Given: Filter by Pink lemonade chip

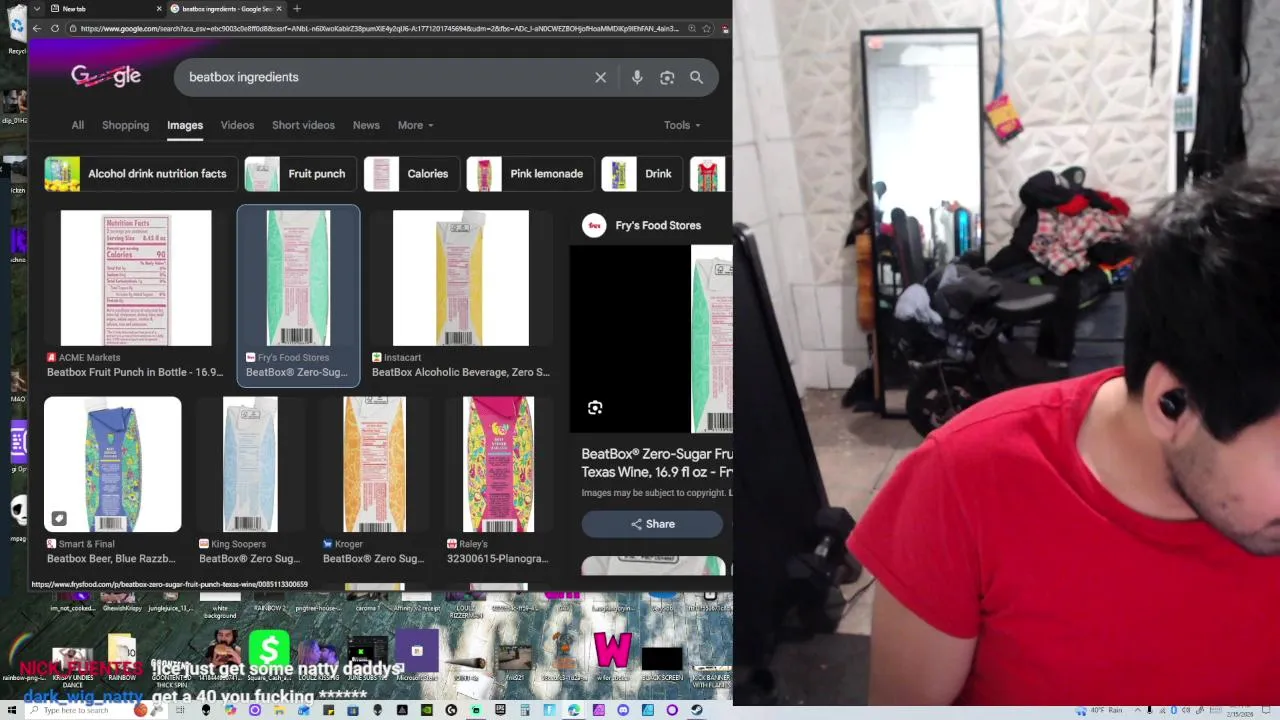Looking at the screenshot, I should pyautogui.click(x=529, y=174).
